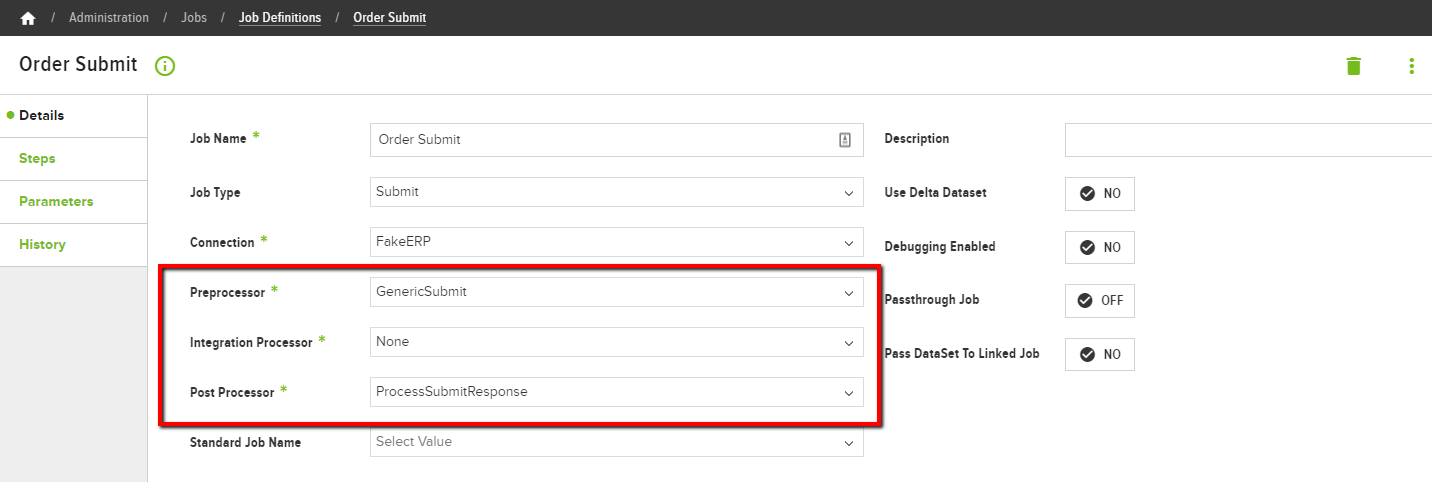Toggle Pass DataSet To Linked Job
The image size is (1432, 482).
pyautogui.click(x=1100, y=354)
